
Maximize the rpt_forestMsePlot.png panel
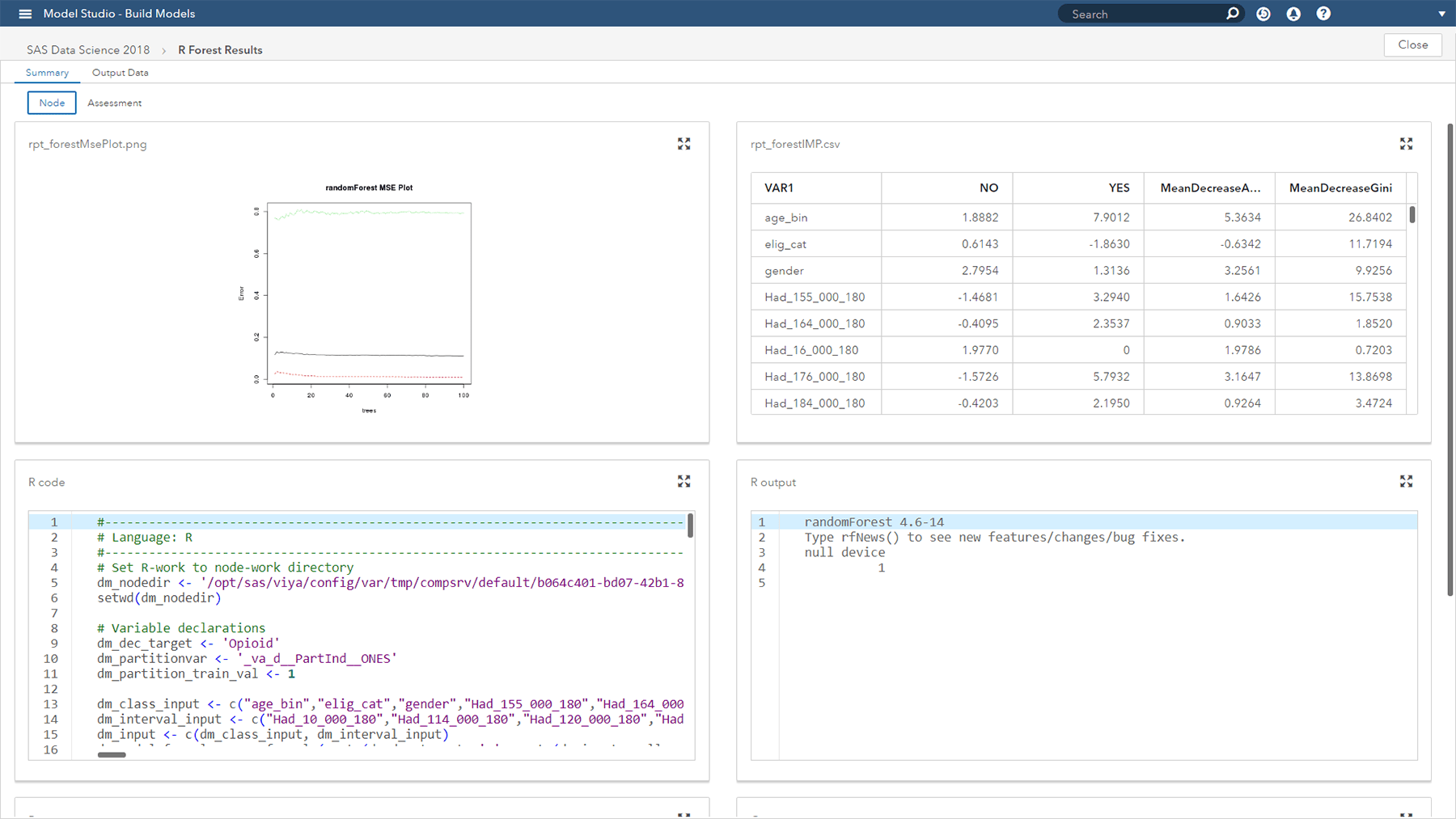[x=684, y=144]
